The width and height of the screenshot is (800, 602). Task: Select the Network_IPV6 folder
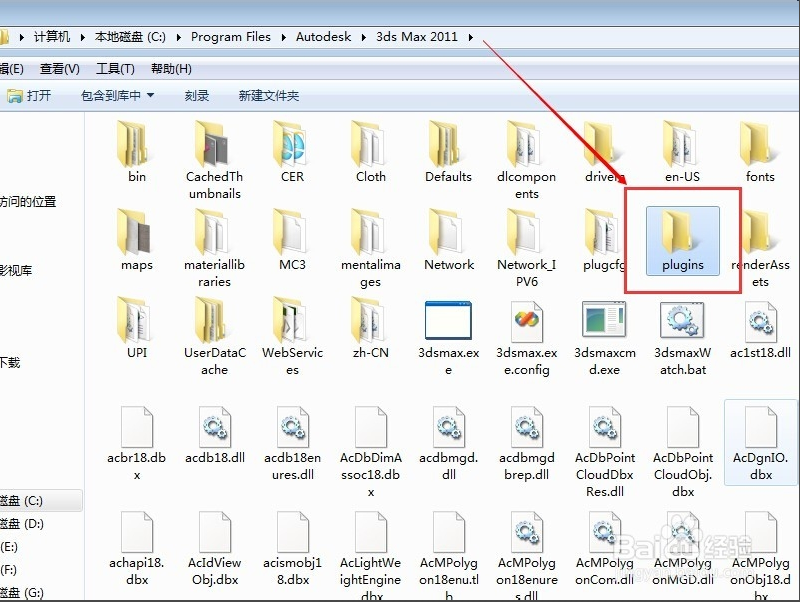(x=527, y=247)
